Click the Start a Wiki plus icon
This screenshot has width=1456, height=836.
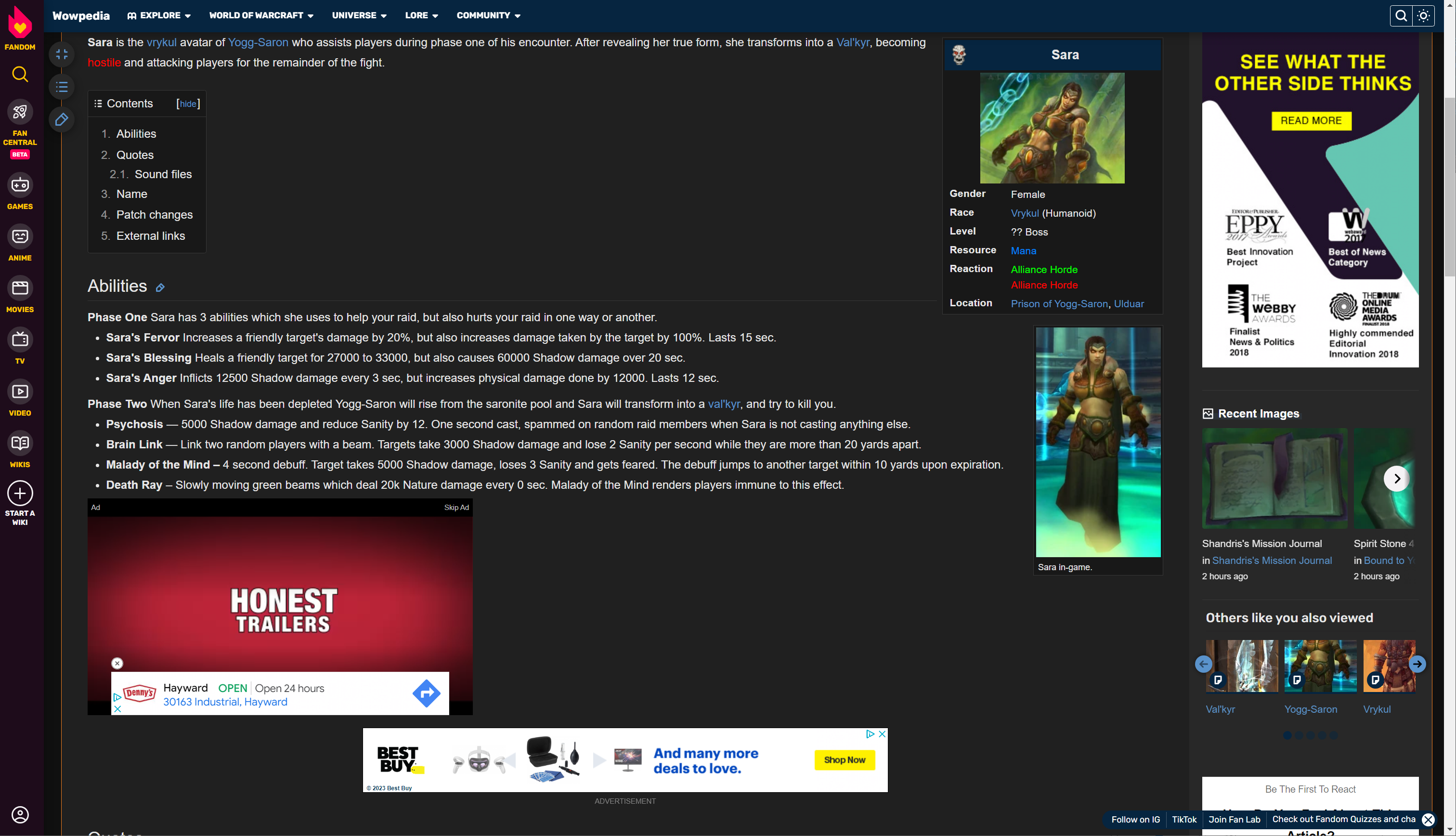(x=20, y=493)
